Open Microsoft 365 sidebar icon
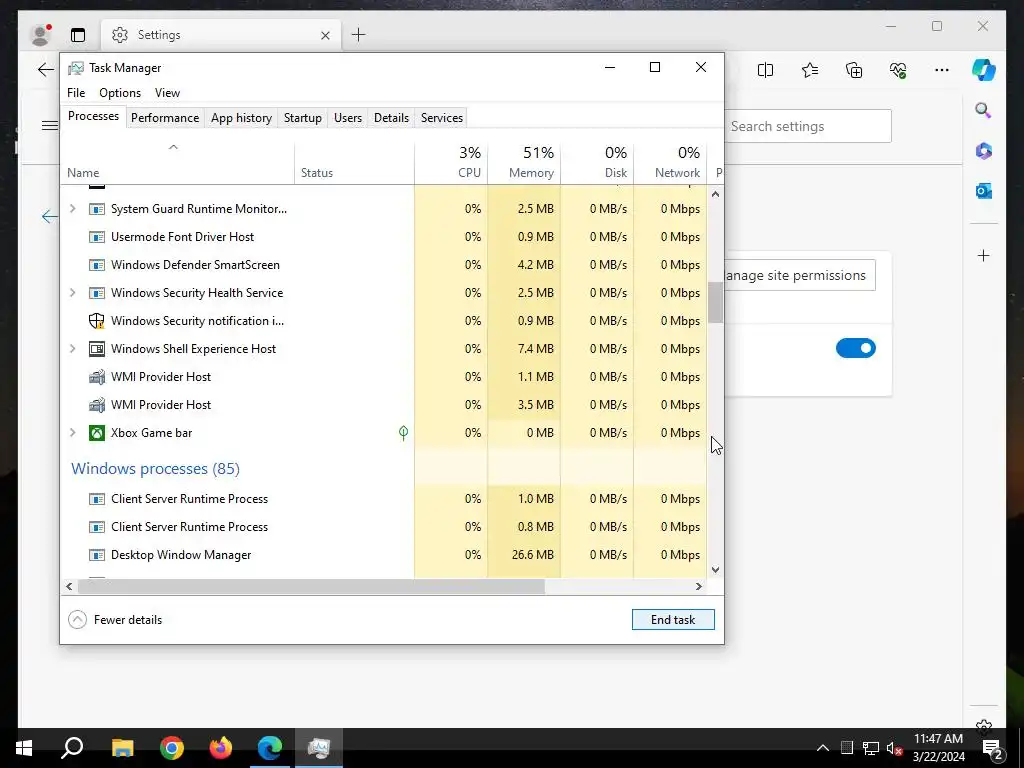This screenshot has width=1024, height=768. [x=984, y=151]
